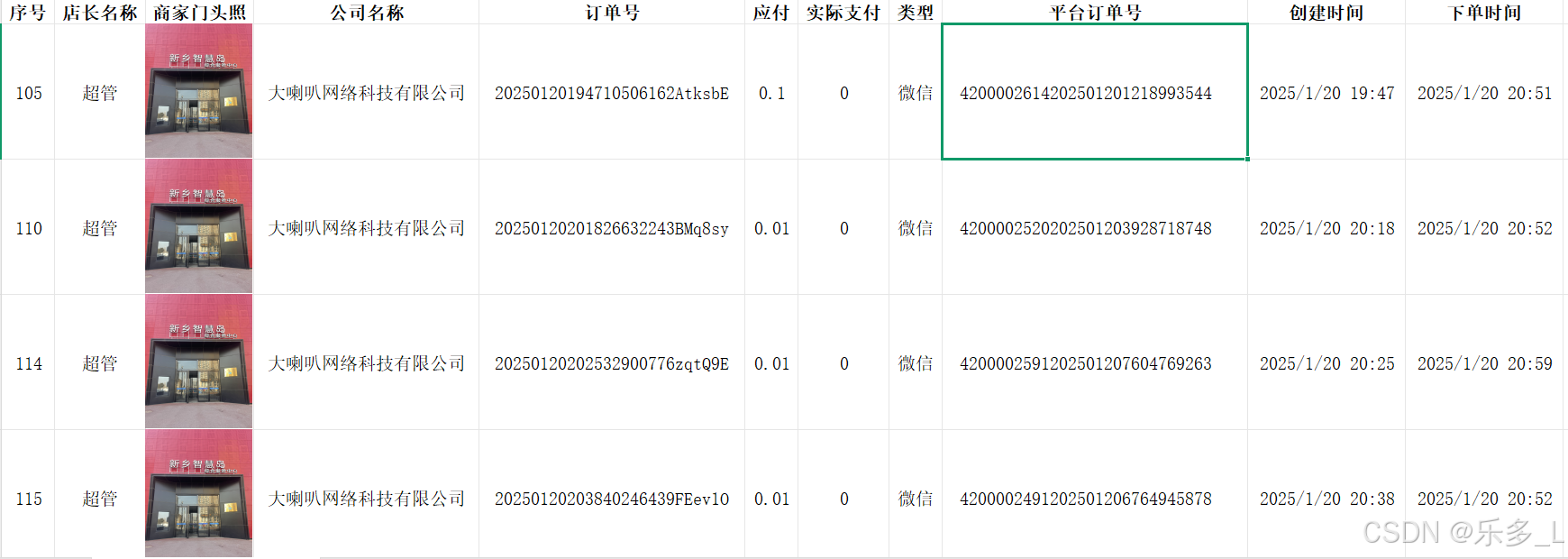This screenshot has height=559, width=1568.
Task: Click the storefront photo in row 105
Action: pos(198,91)
